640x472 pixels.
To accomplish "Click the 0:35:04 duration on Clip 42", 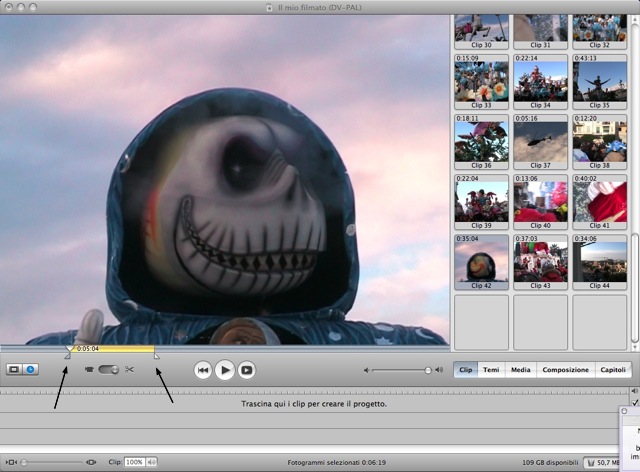I will point(467,238).
